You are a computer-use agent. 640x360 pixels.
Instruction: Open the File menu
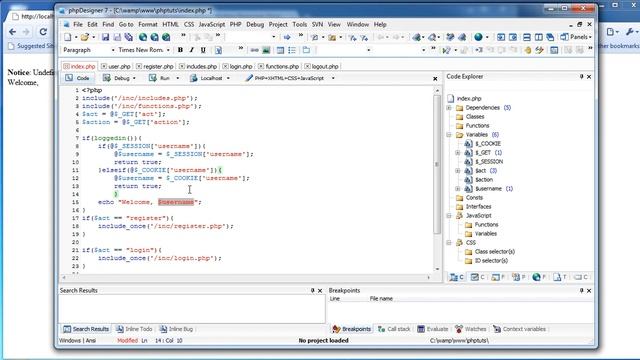click(x=78, y=24)
